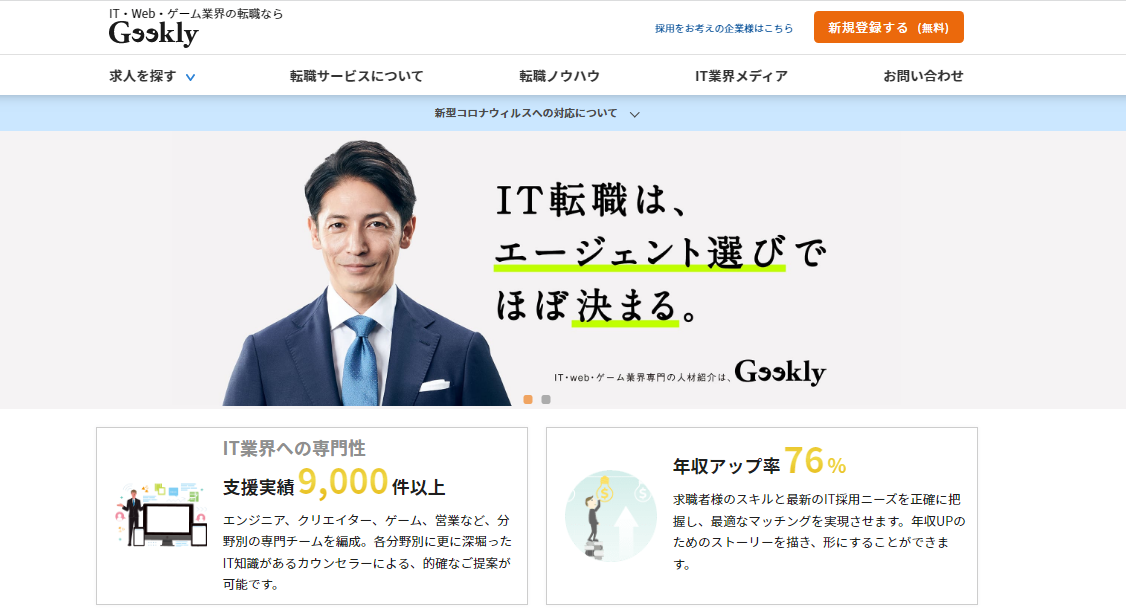Viewport: 1126px width, 615px height.
Task: Click the salary increase lightbulb illustration
Action: tap(610, 516)
